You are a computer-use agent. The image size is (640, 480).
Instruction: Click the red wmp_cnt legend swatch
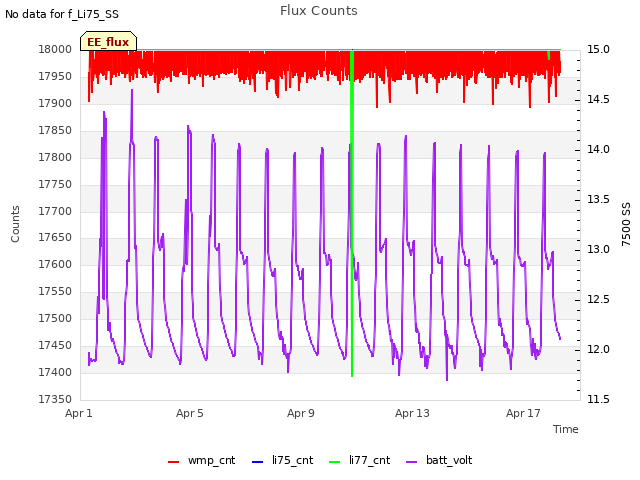coord(173,462)
